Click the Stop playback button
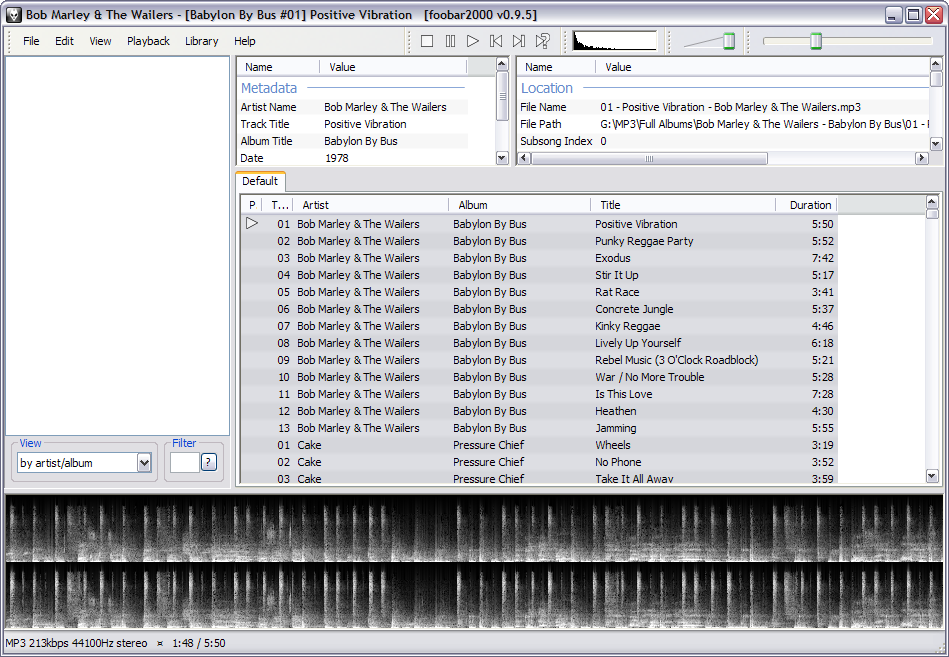 click(427, 41)
